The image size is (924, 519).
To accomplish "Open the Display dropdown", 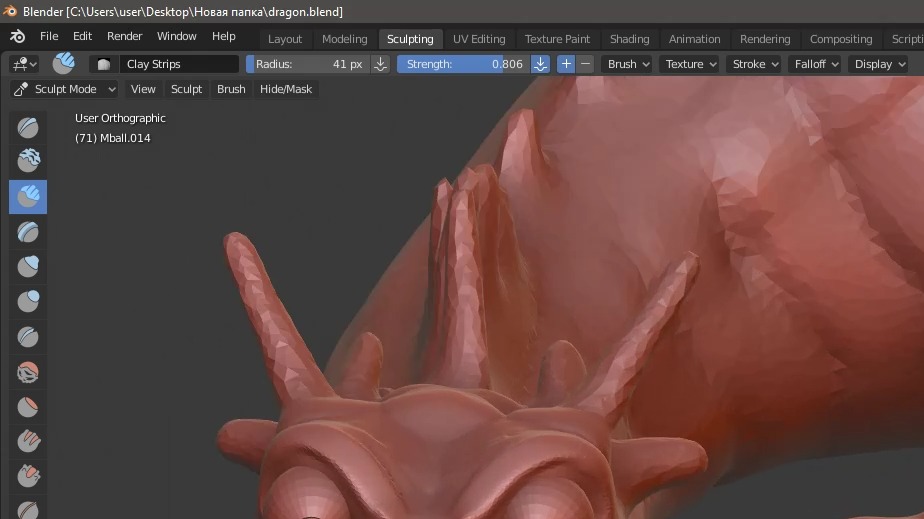I will (879, 64).
